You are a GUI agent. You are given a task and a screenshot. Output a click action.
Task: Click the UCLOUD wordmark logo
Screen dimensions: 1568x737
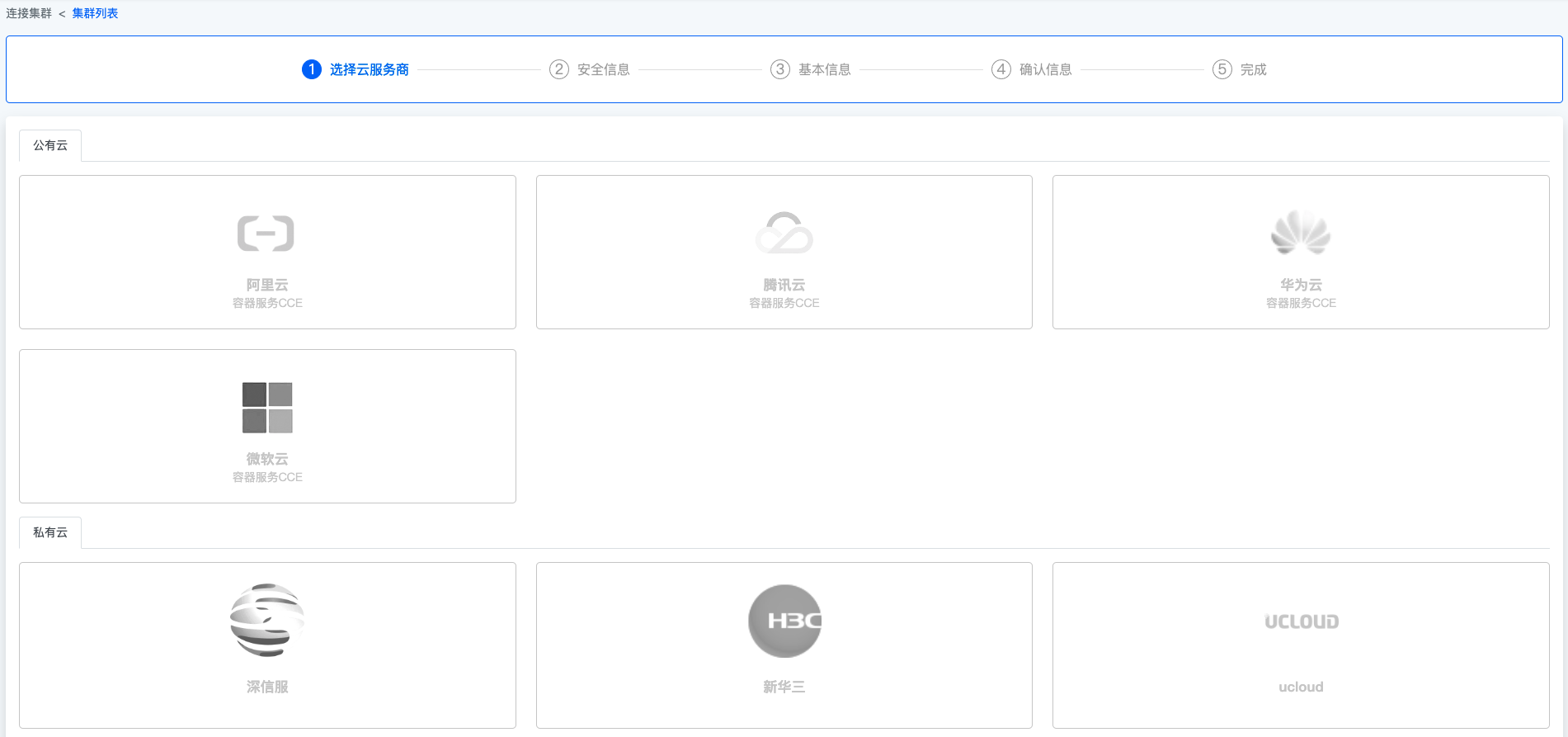(1302, 621)
